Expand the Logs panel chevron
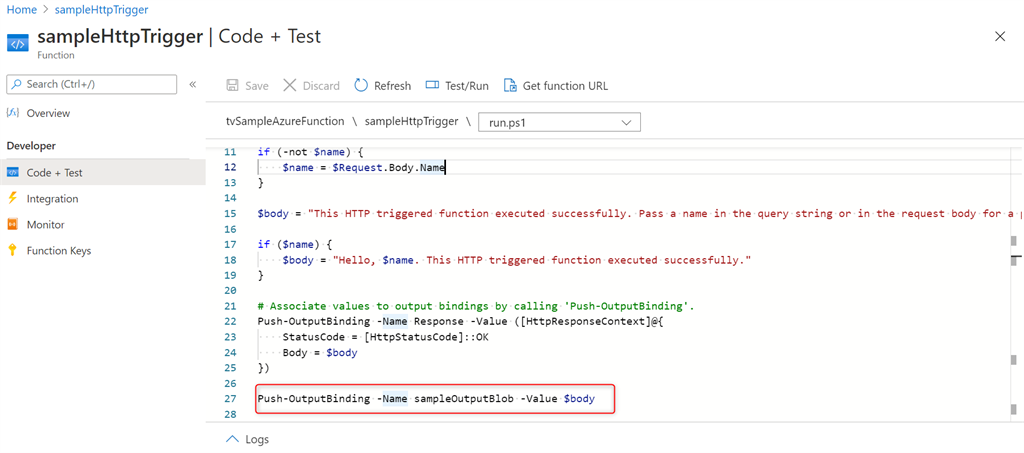Viewport: 1024px width, 453px height. (232, 439)
